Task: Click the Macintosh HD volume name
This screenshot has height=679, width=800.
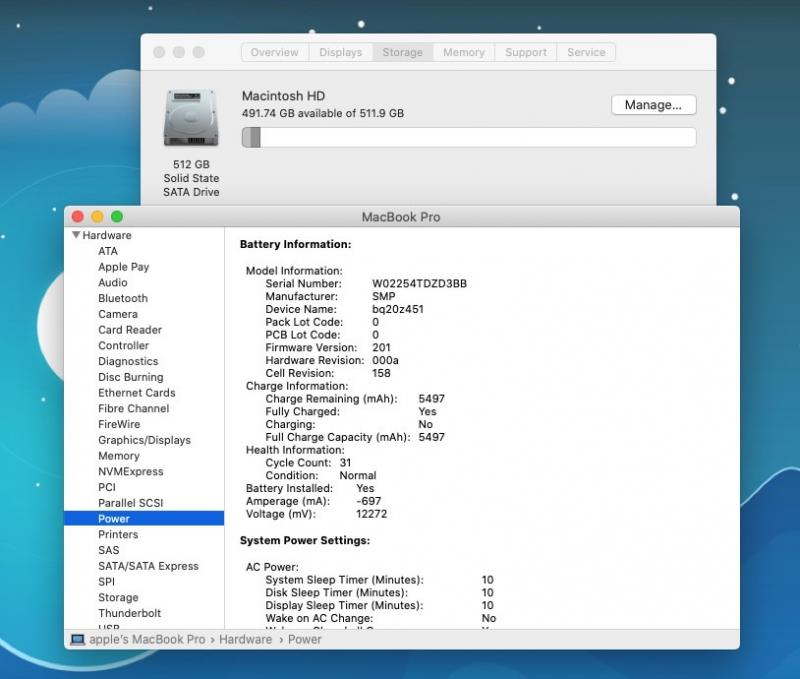Action: coord(283,96)
